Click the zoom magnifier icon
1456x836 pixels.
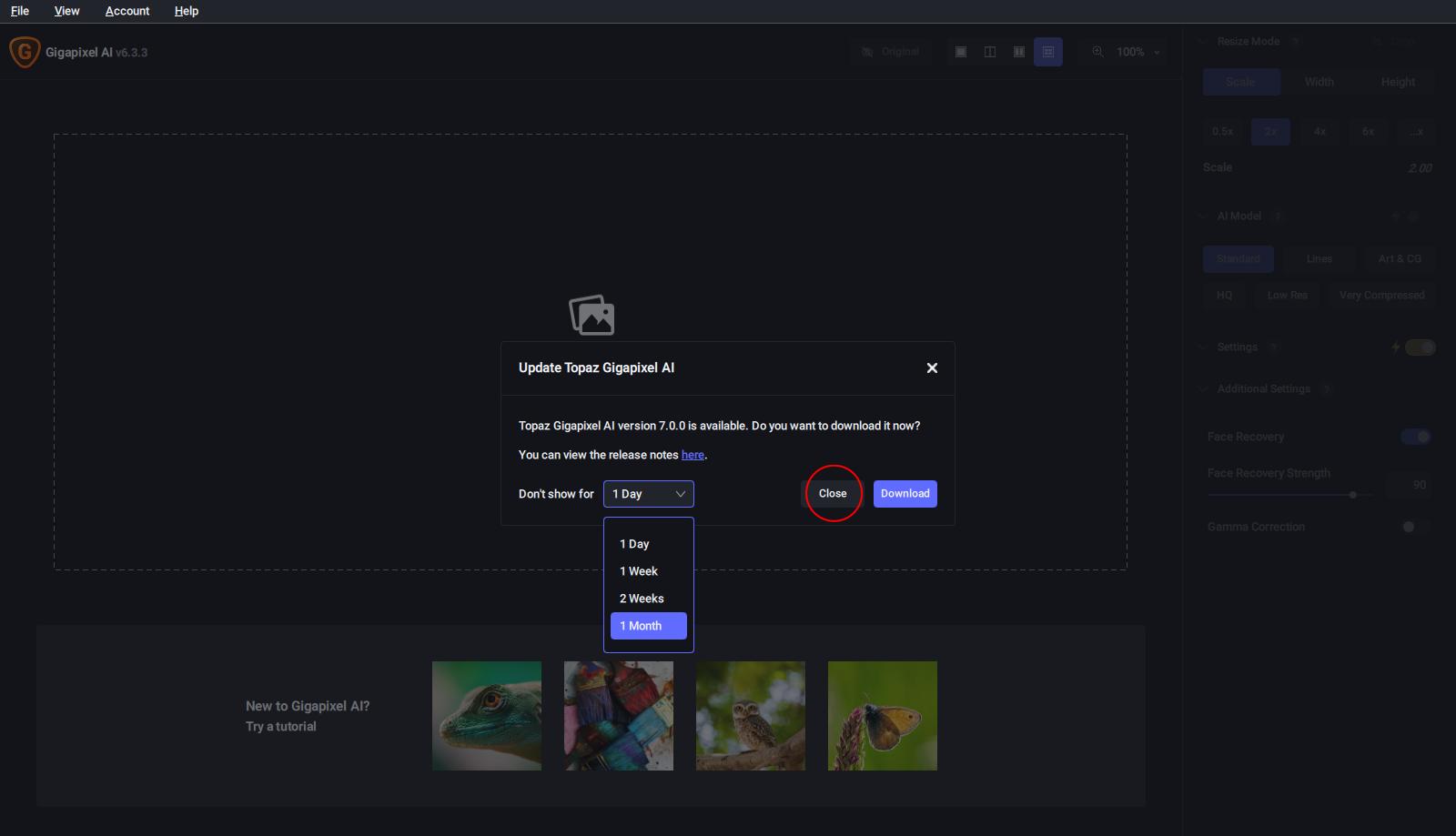coord(1098,52)
